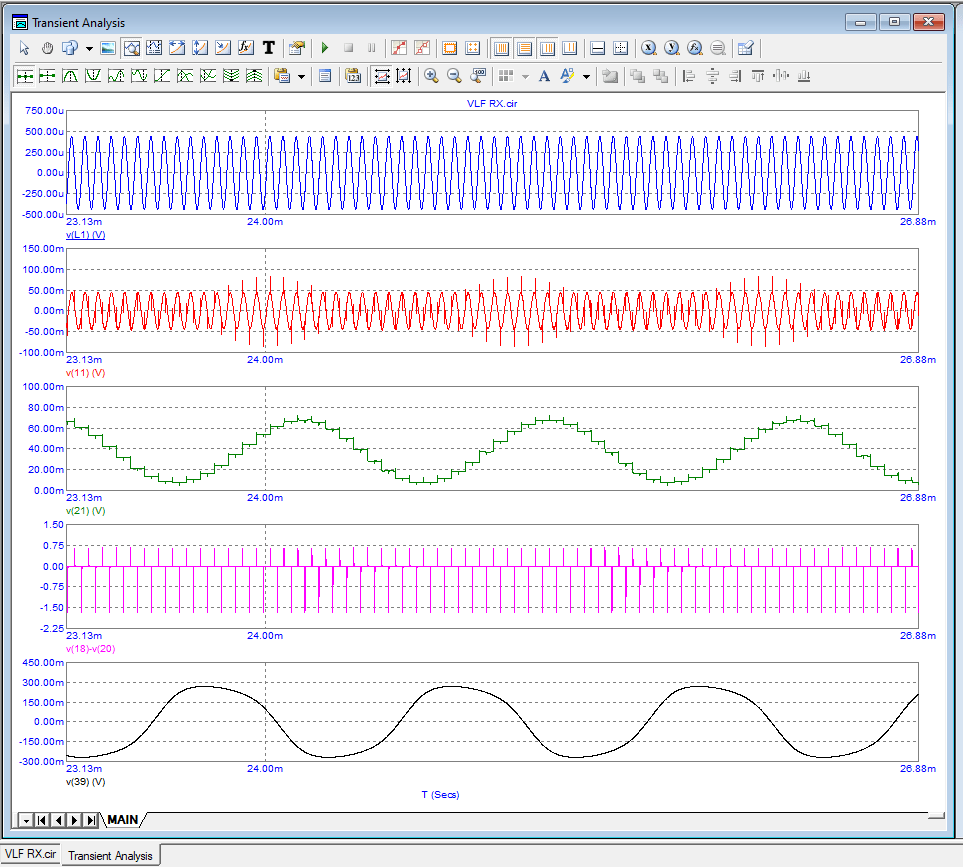Jump to first page navigation button
The image size is (963, 867).
tap(42, 820)
